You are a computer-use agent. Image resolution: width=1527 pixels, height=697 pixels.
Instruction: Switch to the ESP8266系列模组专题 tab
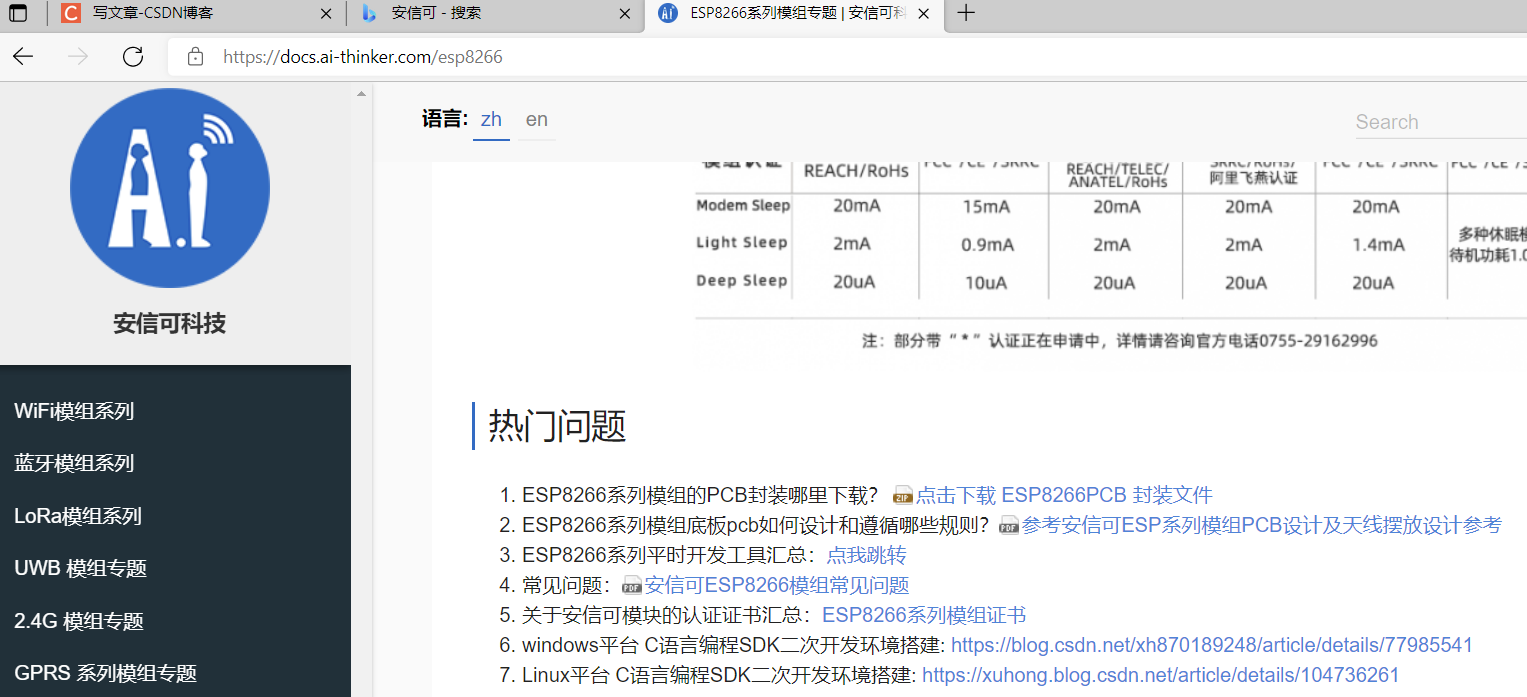pyautogui.click(x=790, y=15)
